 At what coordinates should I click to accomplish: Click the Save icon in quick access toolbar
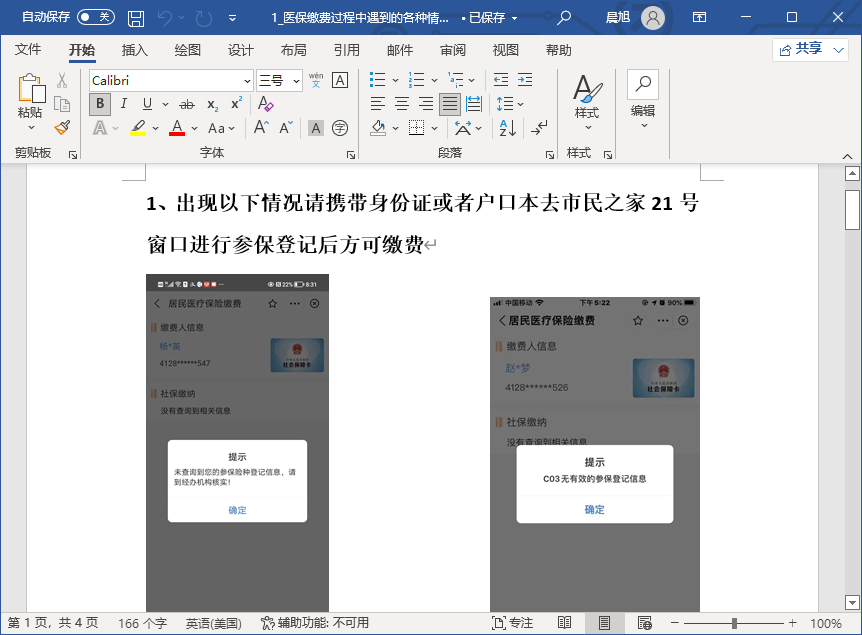pyautogui.click(x=136, y=17)
